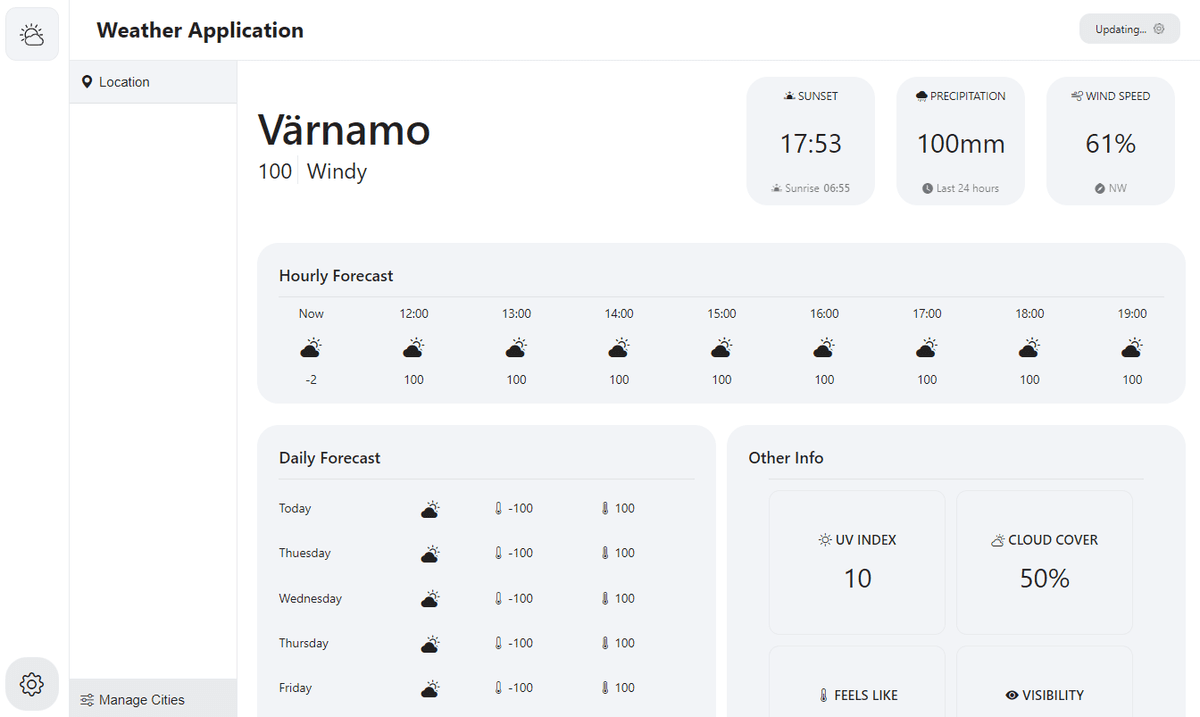Click the Feels Like thermometer icon
The width and height of the screenshot is (1200, 717).
point(824,695)
